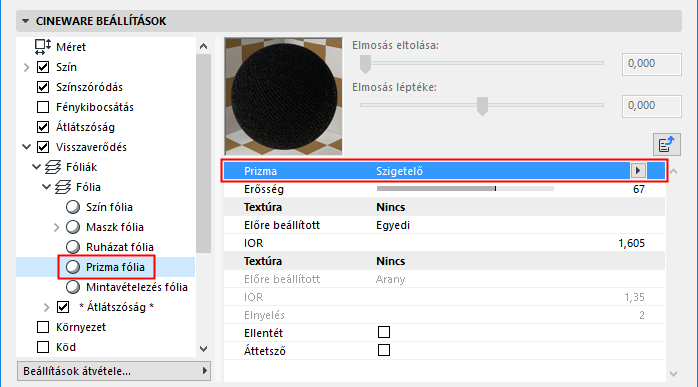Click the Elmosás eltolása value field

(x=652, y=64)
